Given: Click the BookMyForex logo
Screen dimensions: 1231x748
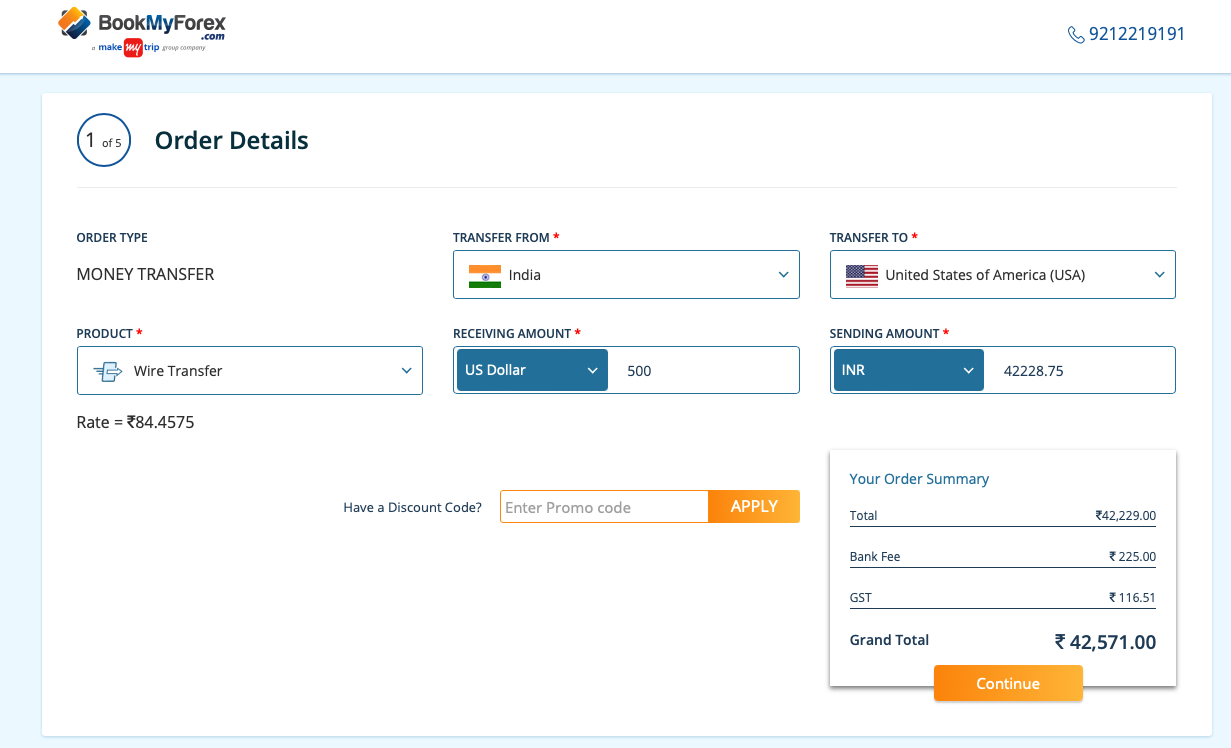Looking at the screenshot, I should click(x=141, y=23).
